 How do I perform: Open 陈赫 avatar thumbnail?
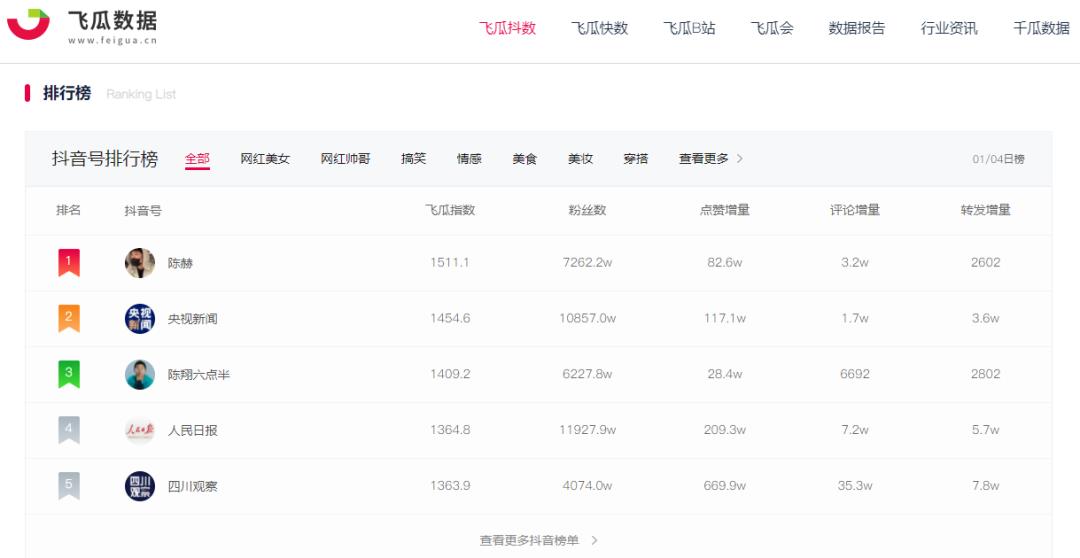point(140,263)
